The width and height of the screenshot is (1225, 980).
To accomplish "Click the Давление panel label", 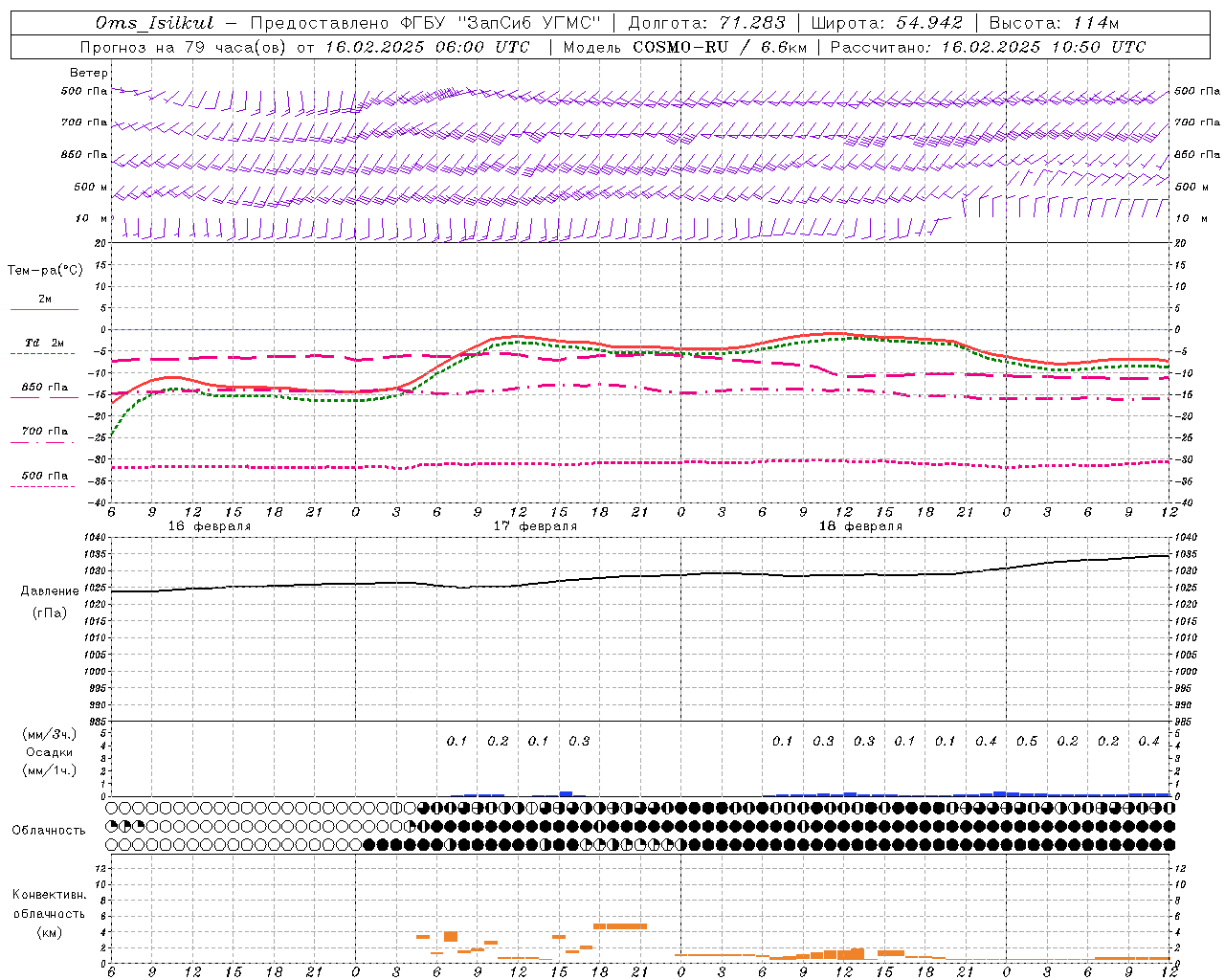I will [50, 591].
